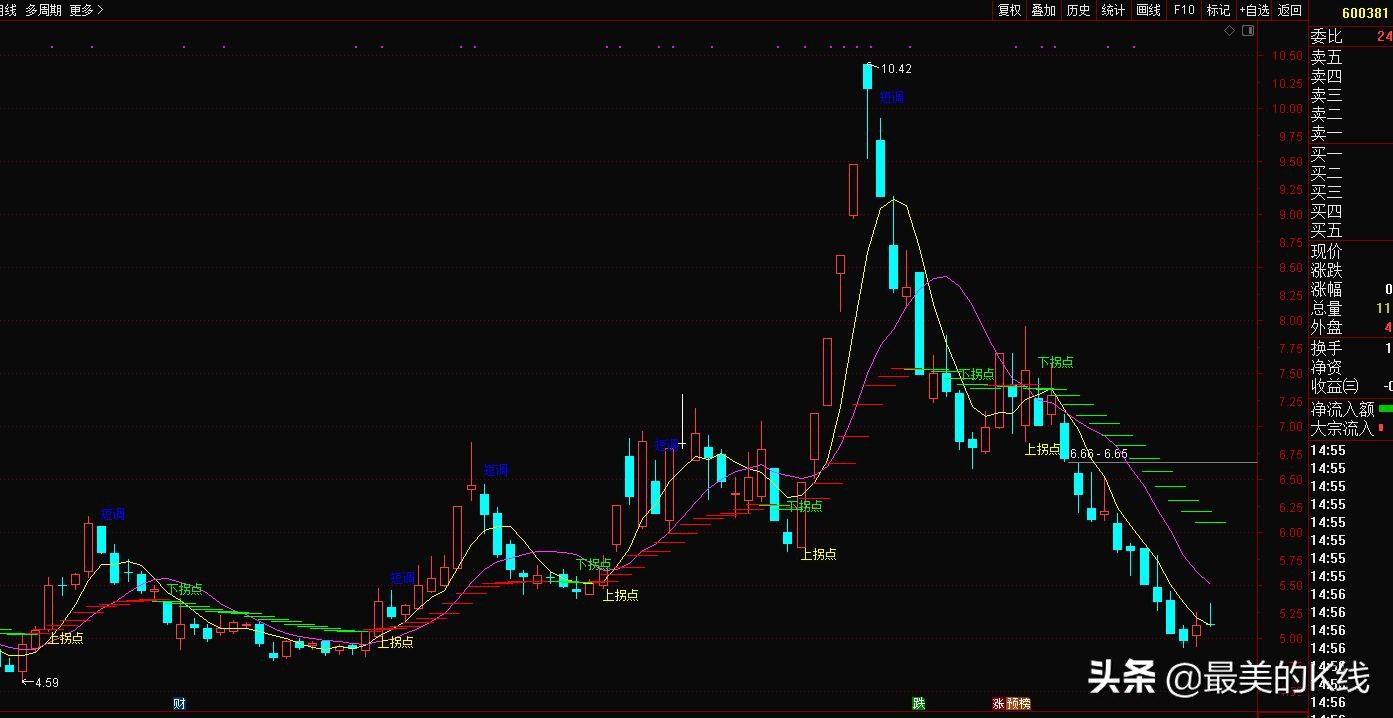
Task: Click stock code 600381 header
Action: tap(1366, 12)
